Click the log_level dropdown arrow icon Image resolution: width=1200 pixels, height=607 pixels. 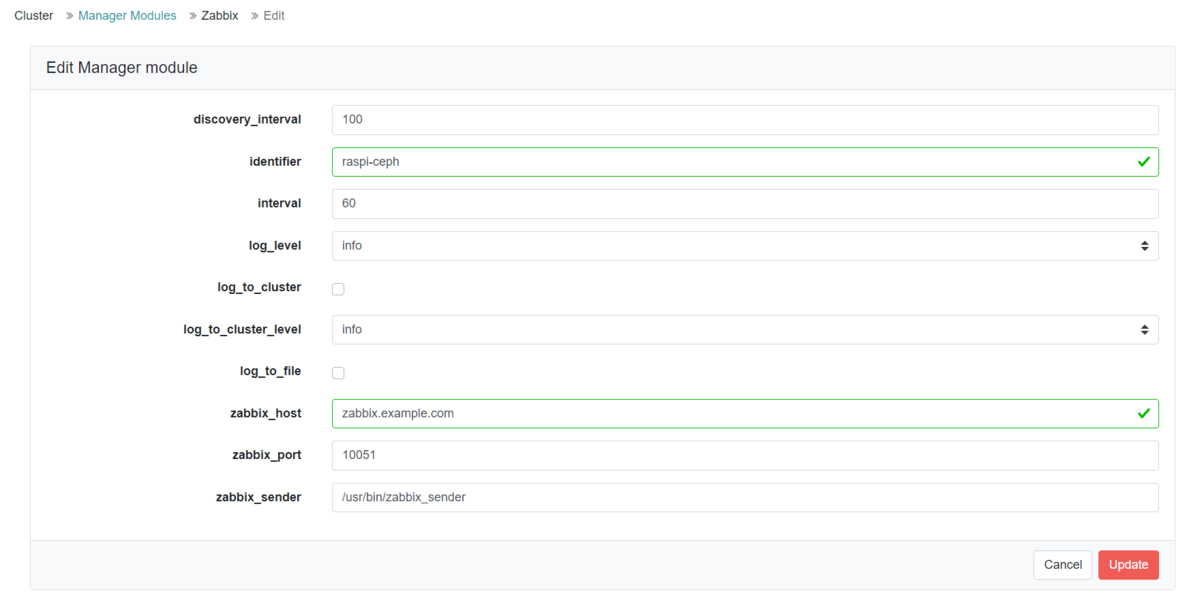point(1144,246)
